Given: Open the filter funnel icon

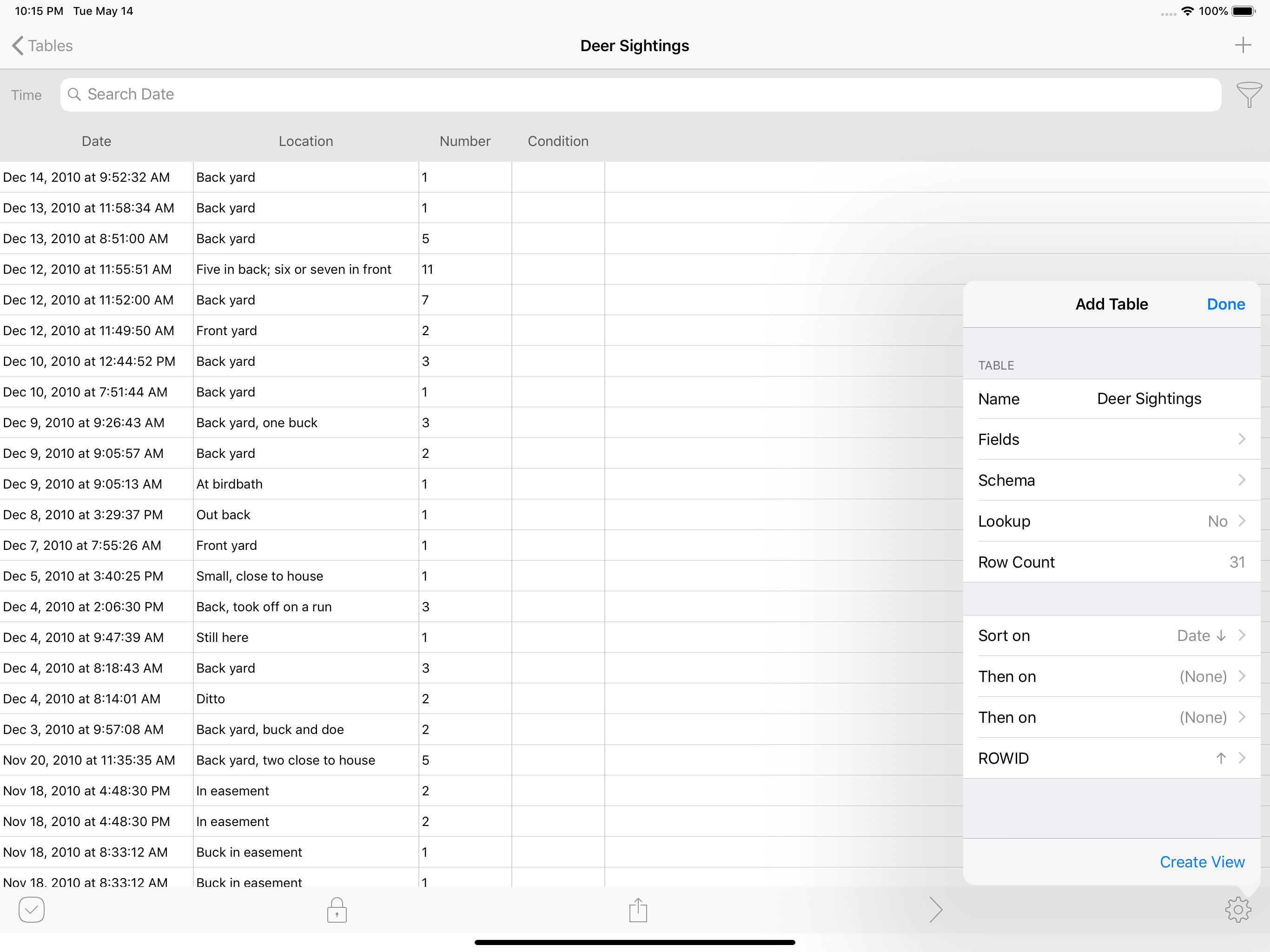Looking at the screenshot, I should [1248, 94].
